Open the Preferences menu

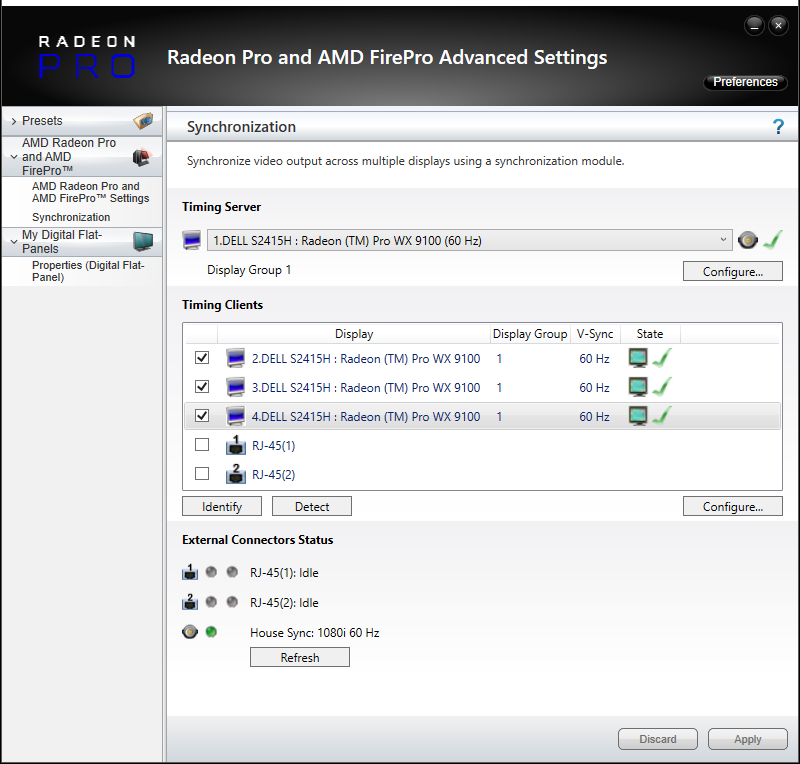click(x=745, y=82)
